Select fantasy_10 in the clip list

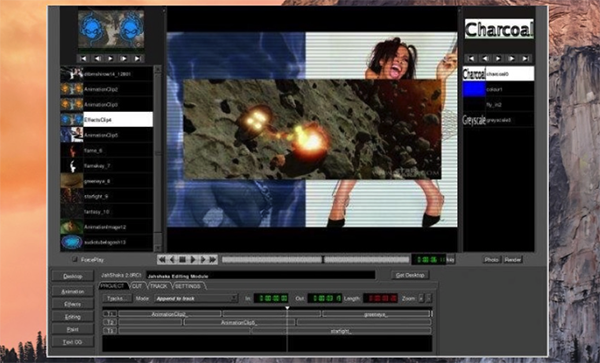(x=107, y=212)
